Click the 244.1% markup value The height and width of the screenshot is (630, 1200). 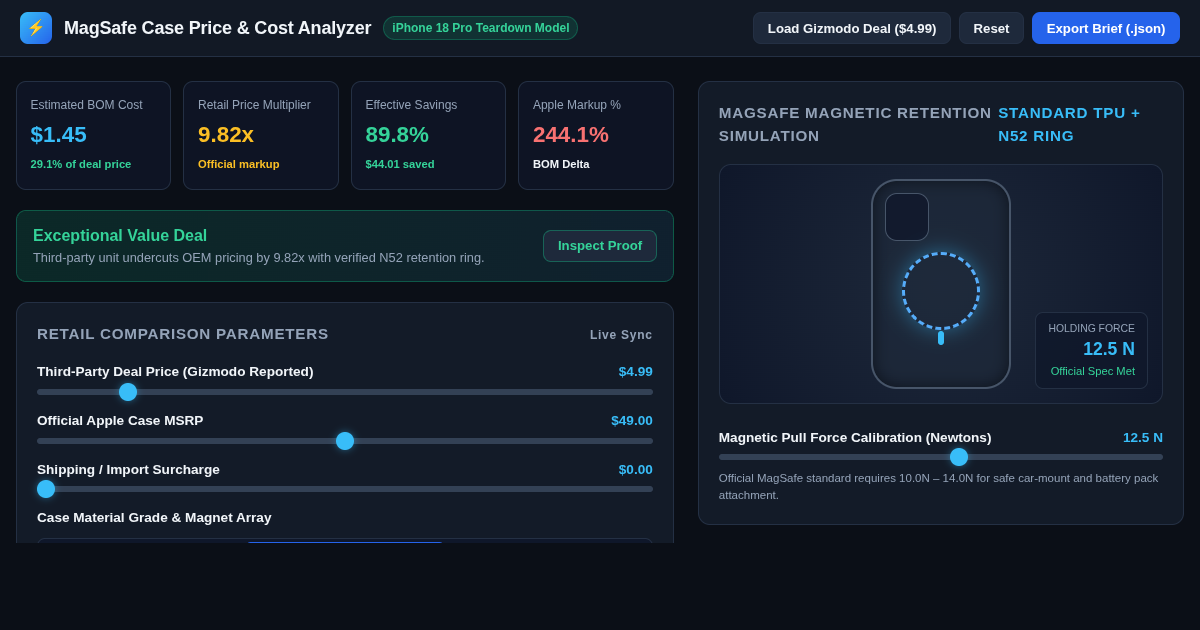coord(571,134)
